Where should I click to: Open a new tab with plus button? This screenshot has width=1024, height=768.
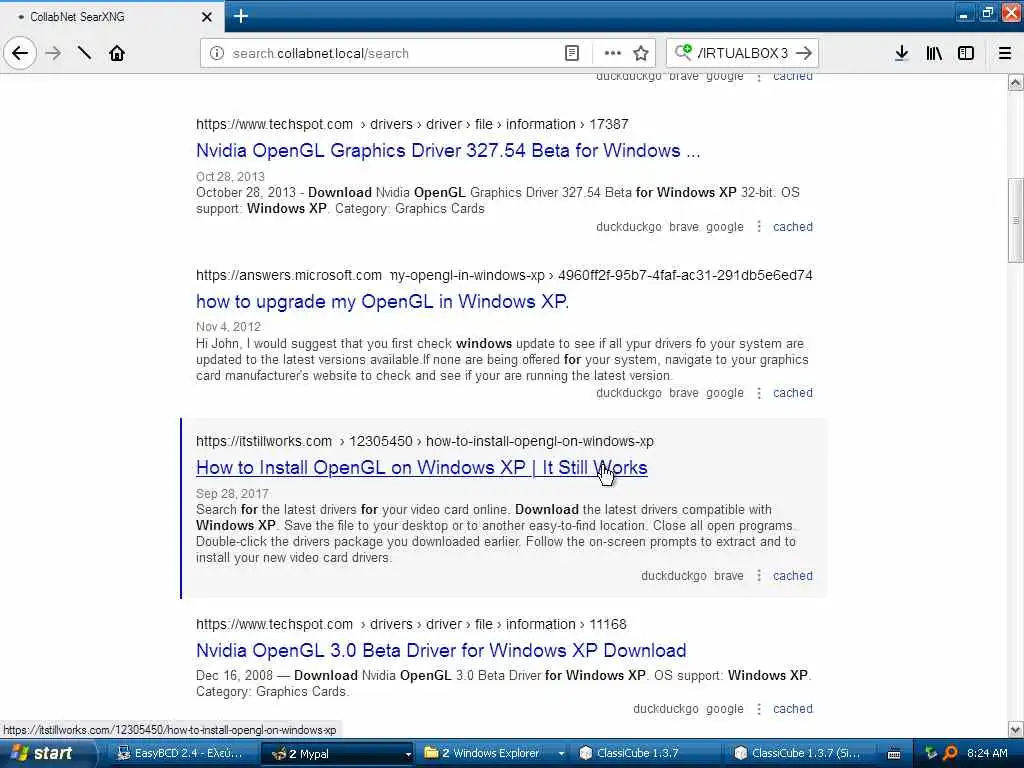click(x=240, y=16)
